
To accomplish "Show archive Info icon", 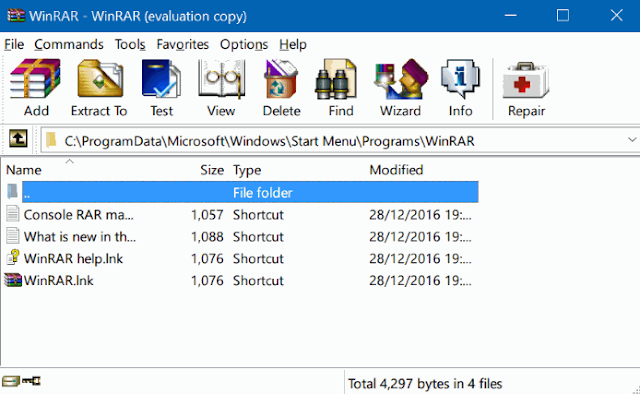I will (460, 79).
